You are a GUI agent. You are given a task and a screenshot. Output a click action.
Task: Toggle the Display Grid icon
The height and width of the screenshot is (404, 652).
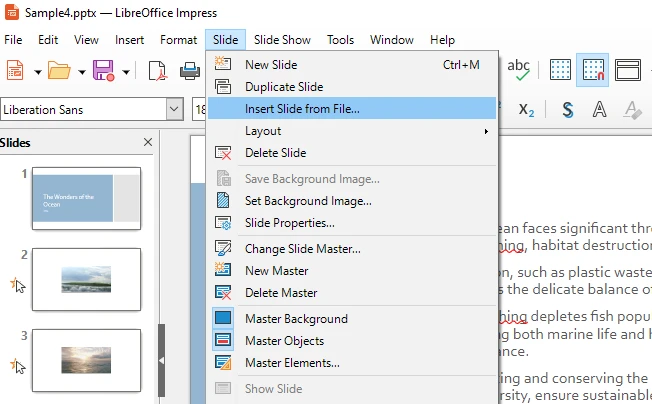click(560, 69)
